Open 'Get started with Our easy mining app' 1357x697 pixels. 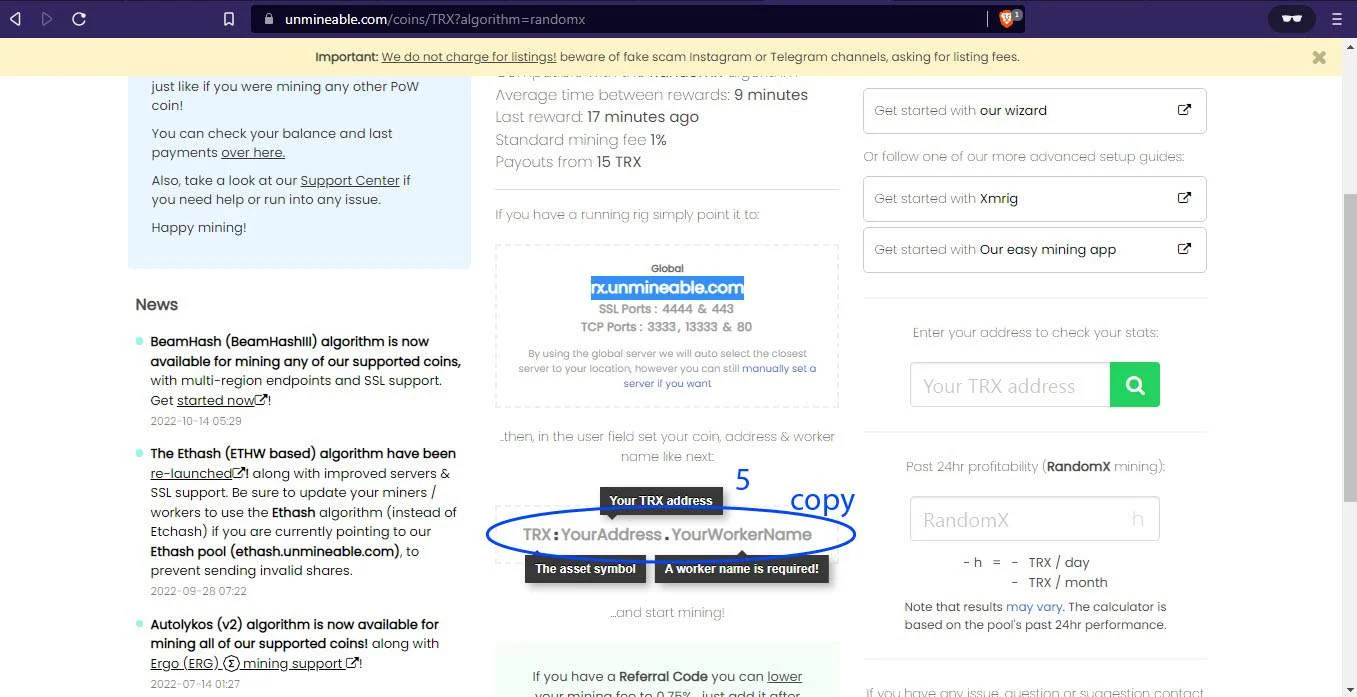[x=1034, y=250]
